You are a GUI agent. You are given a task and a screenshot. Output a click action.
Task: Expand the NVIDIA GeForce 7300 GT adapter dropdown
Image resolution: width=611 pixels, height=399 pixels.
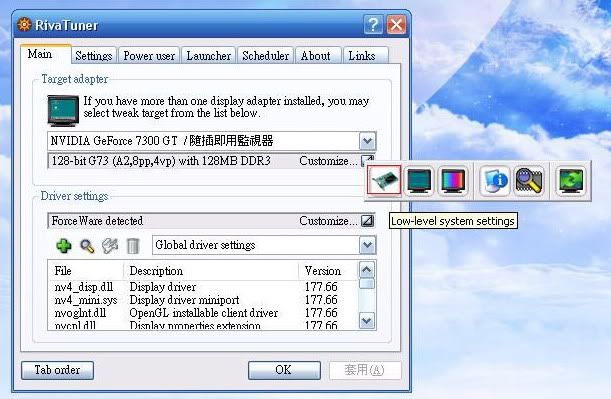pos(367,141)
